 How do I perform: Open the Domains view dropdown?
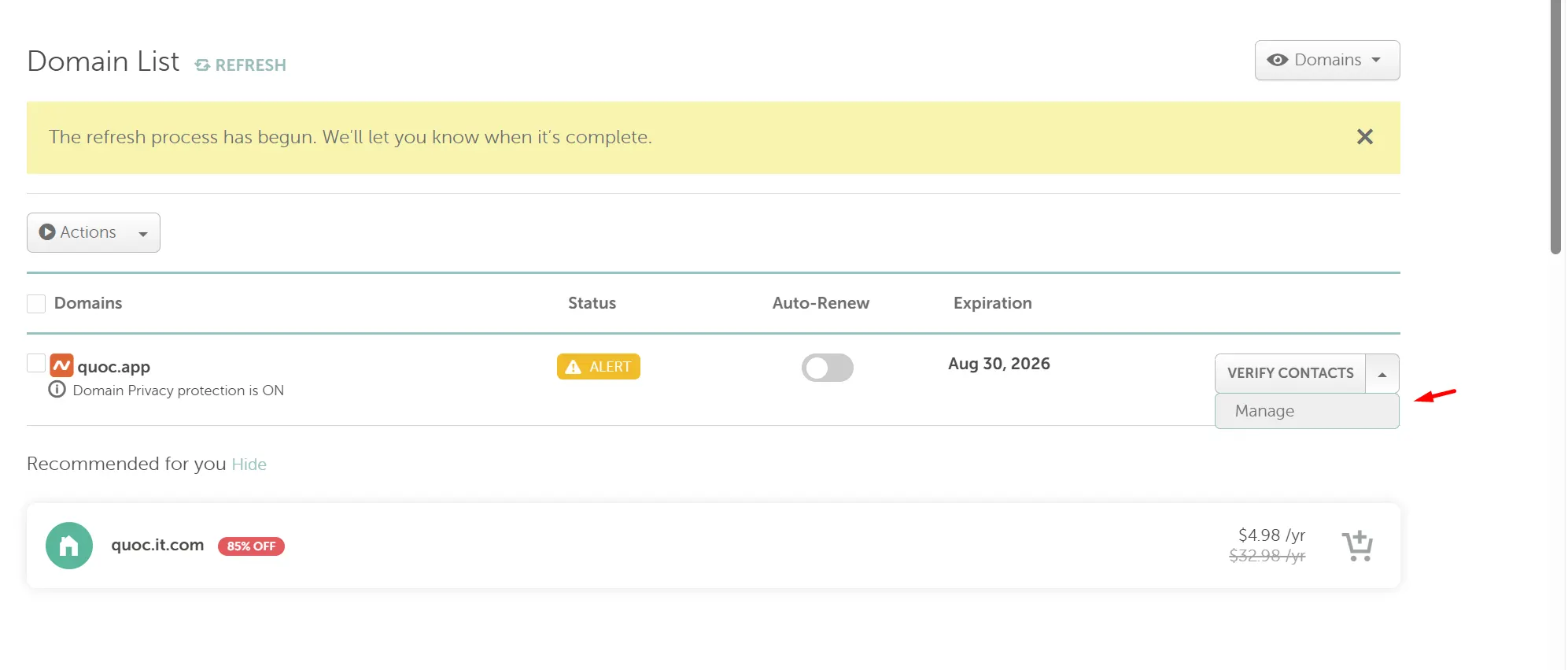tap(1326, 61)
